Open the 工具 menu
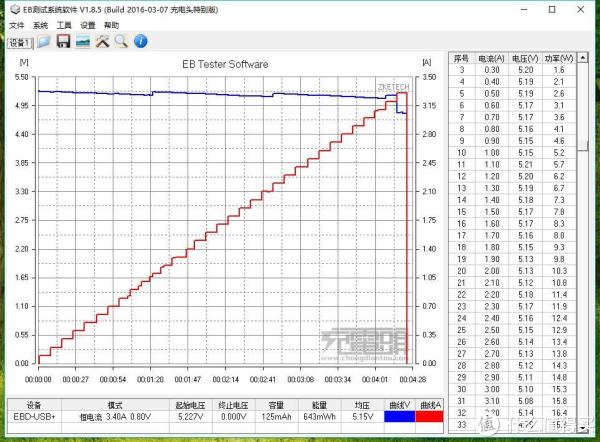 (64, 24)
